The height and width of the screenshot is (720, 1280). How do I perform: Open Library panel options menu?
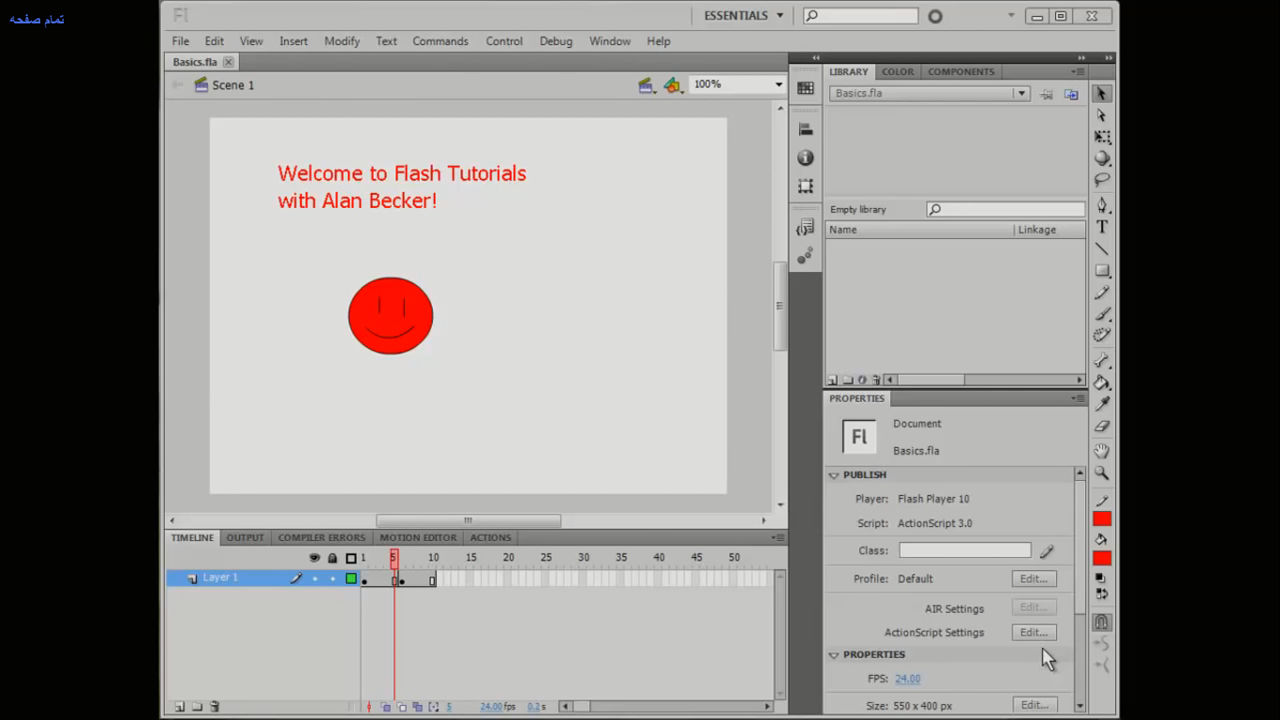tap(1078, 72)
